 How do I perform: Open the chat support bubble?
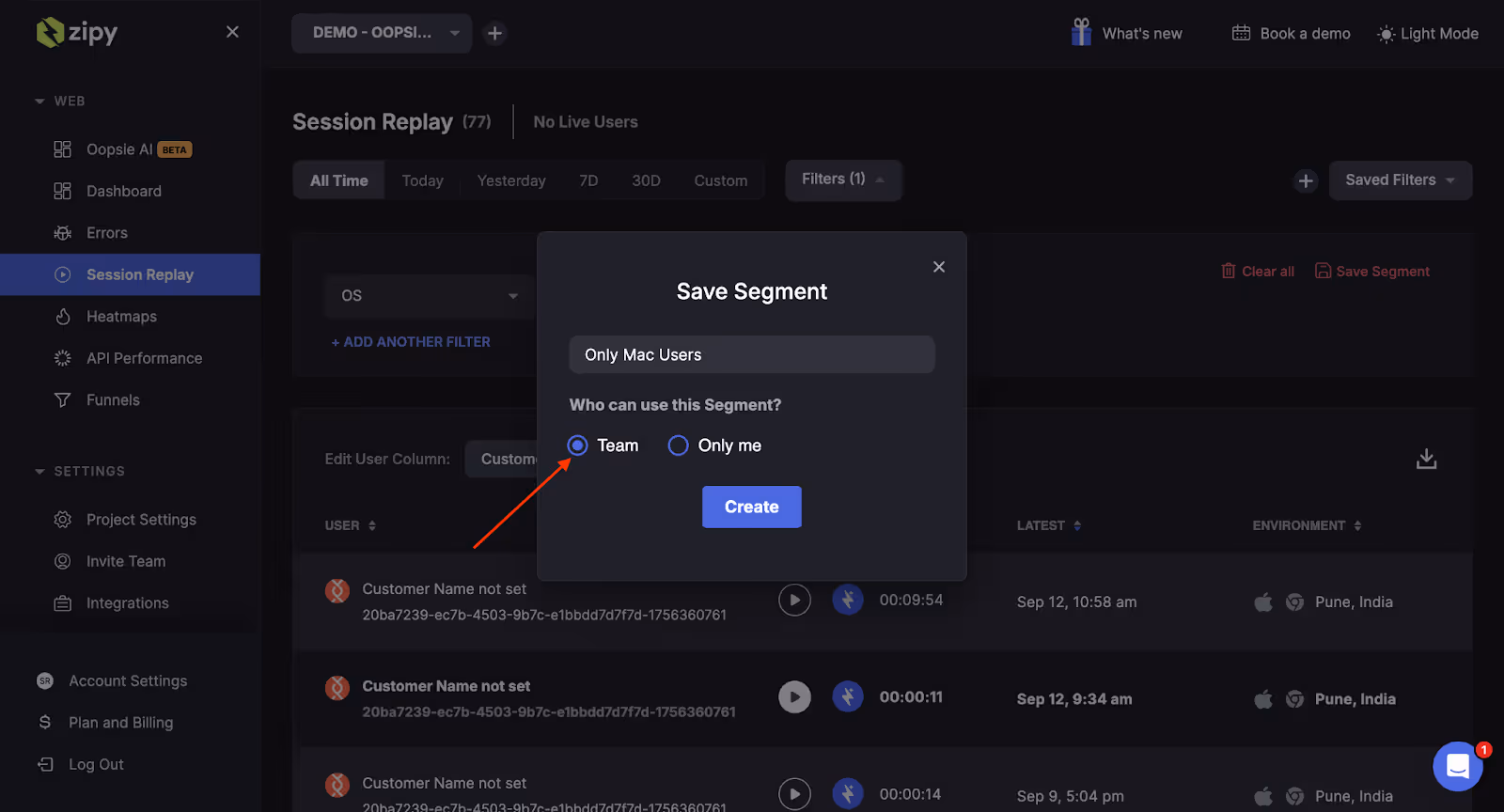pyautogui.click(x=1458, y=767)
